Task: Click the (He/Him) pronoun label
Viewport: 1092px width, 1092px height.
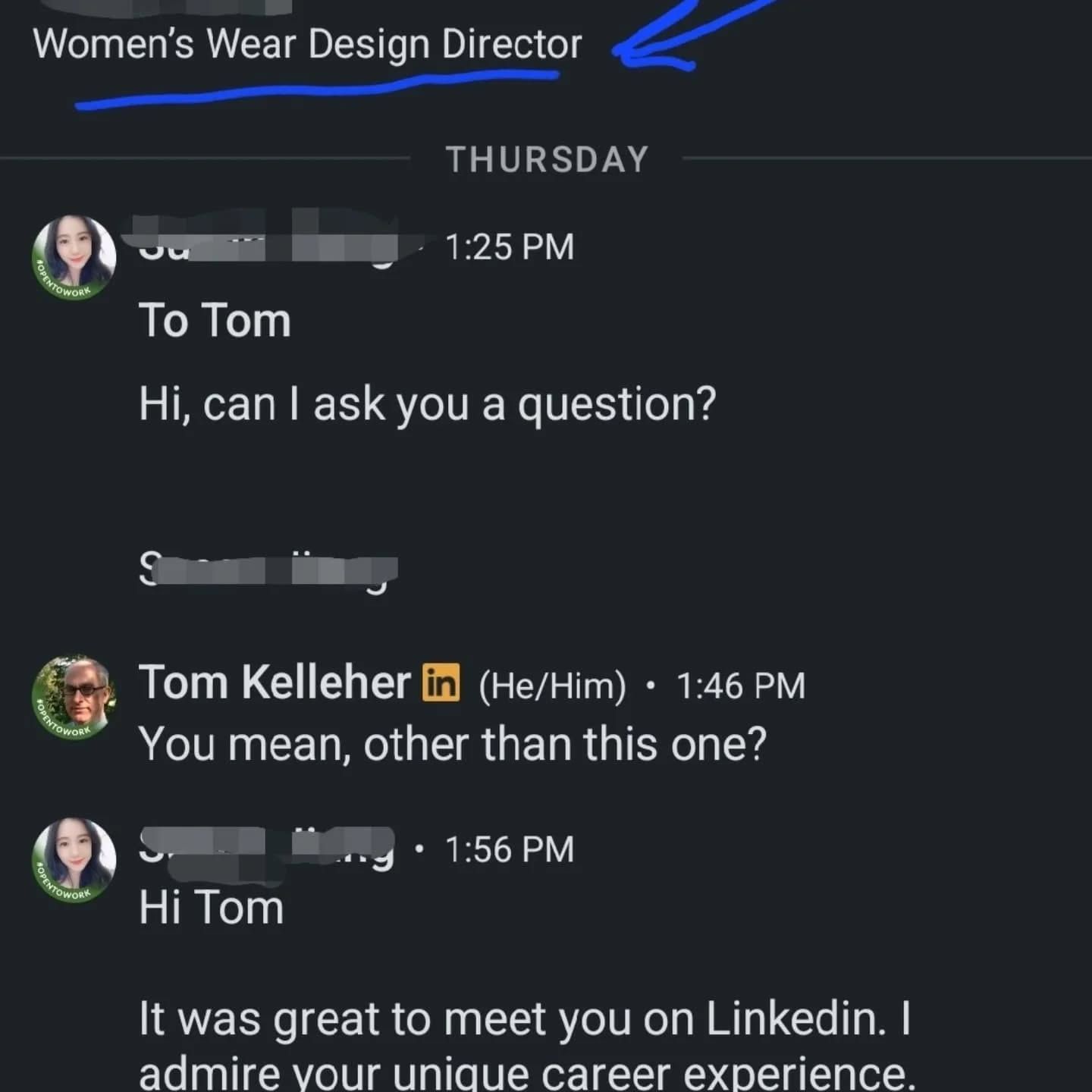Action: pyautogui.click(x=552, y=686)
